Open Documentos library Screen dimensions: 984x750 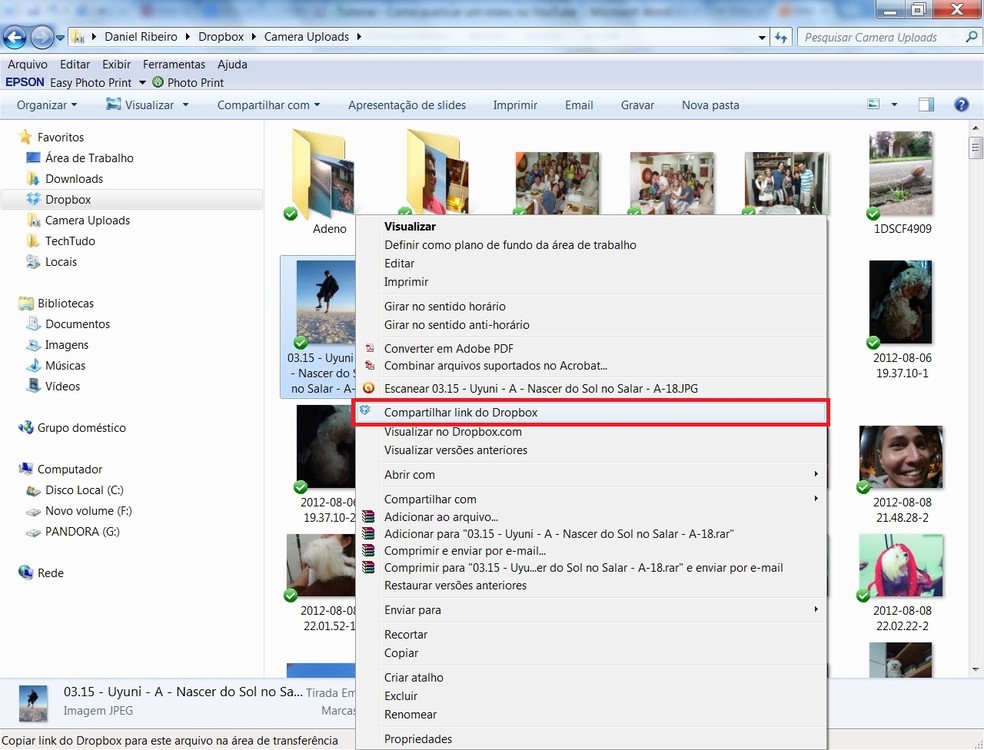point(77,324)
